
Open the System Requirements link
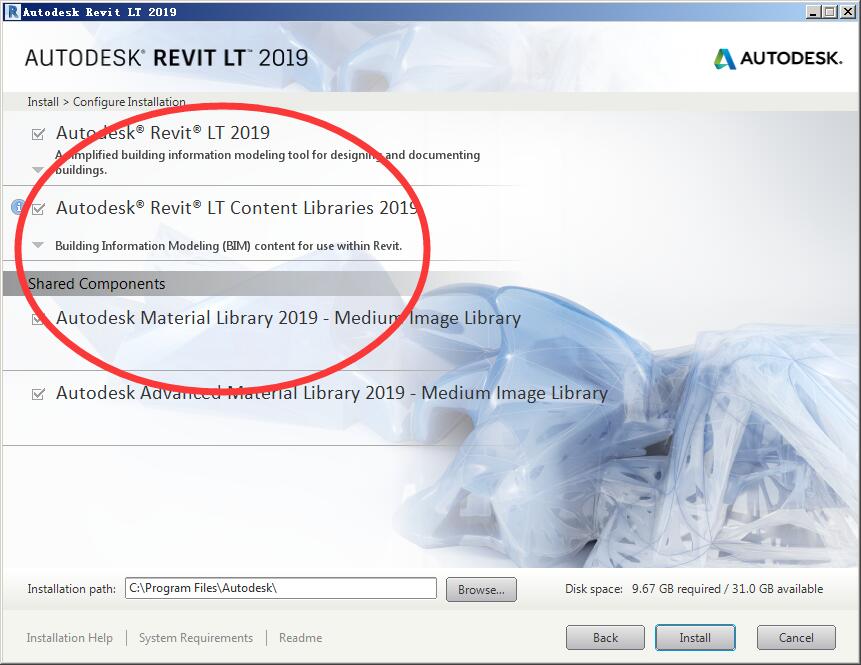(x=196, y=638)
